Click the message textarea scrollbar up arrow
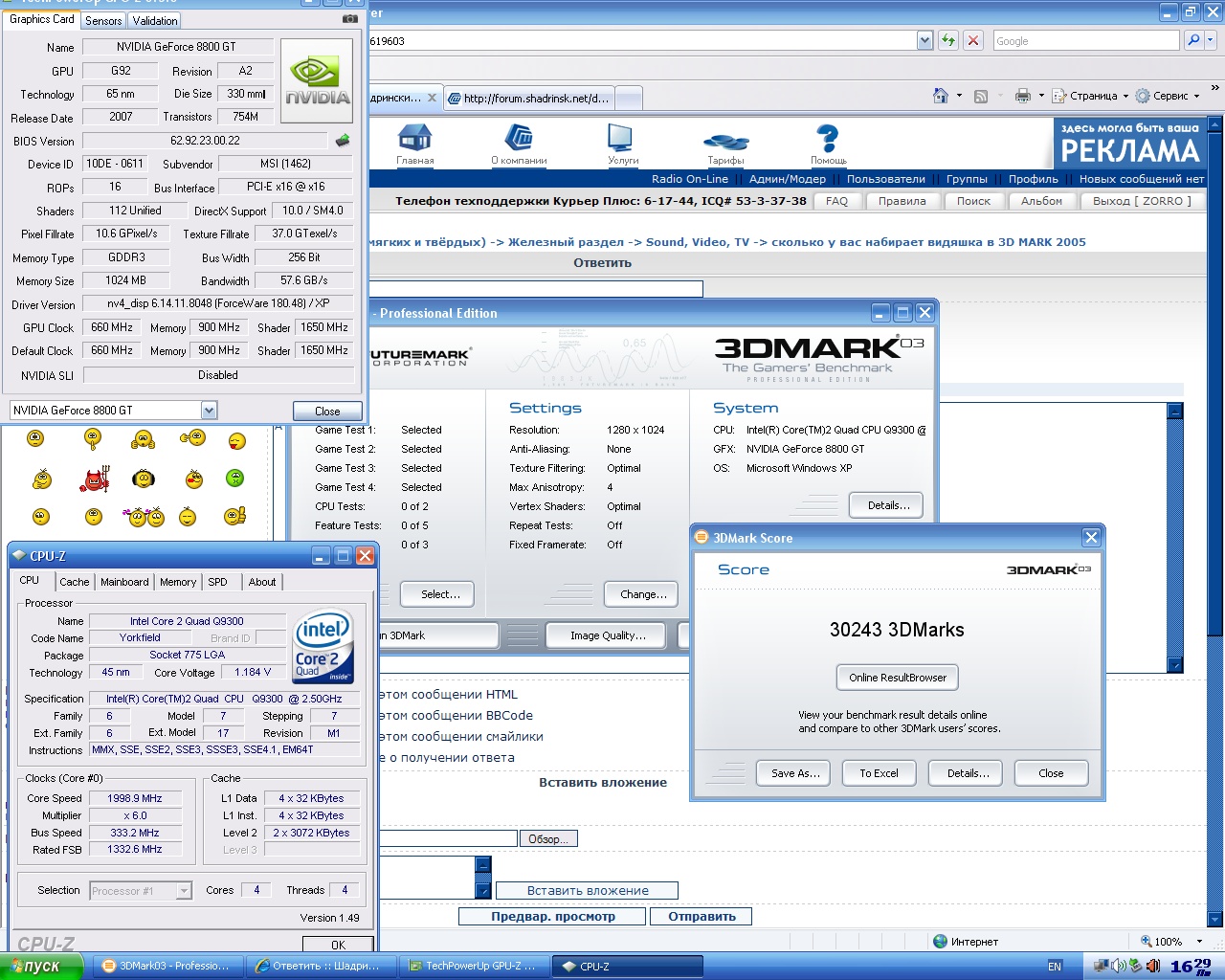Screen dimensions: 1225x980 [x=1175, y=411]
